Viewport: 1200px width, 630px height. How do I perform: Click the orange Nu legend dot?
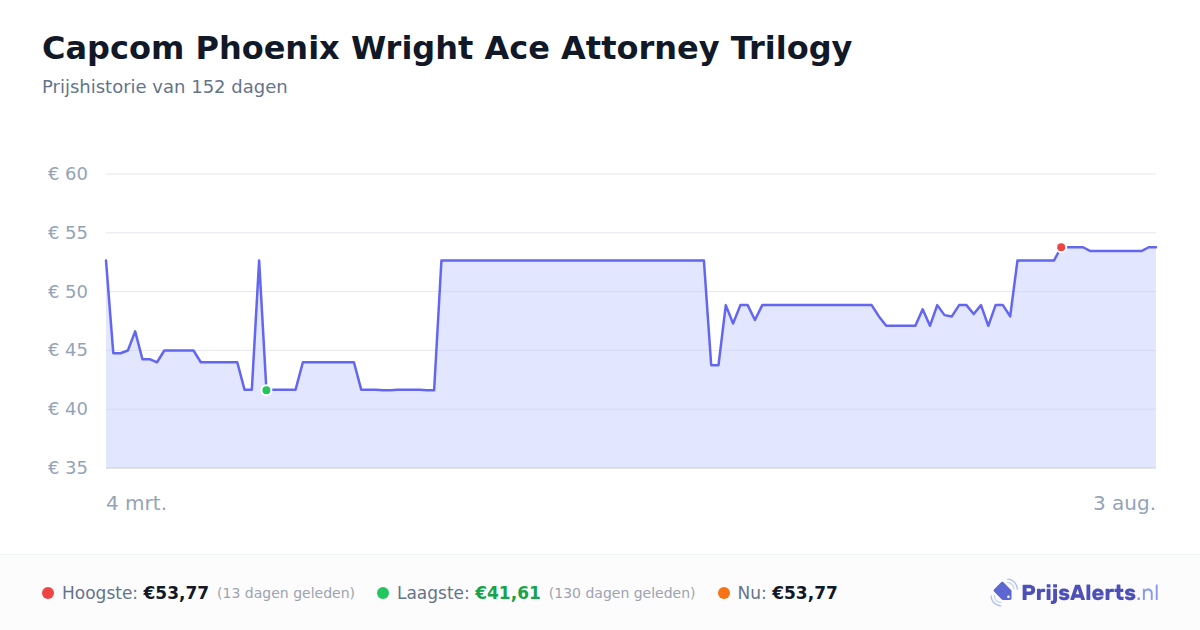(724, 593)
